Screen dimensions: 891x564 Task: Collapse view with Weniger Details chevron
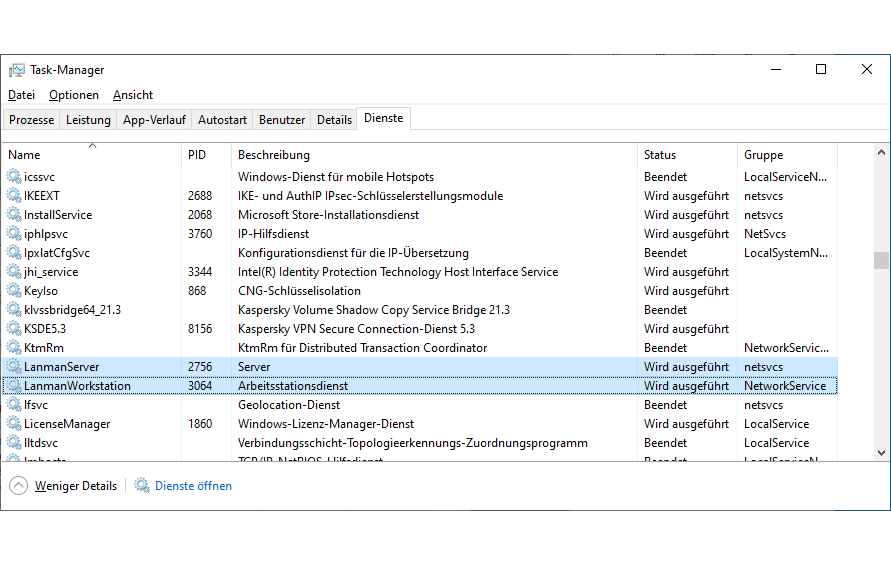(x=19, y=486)
